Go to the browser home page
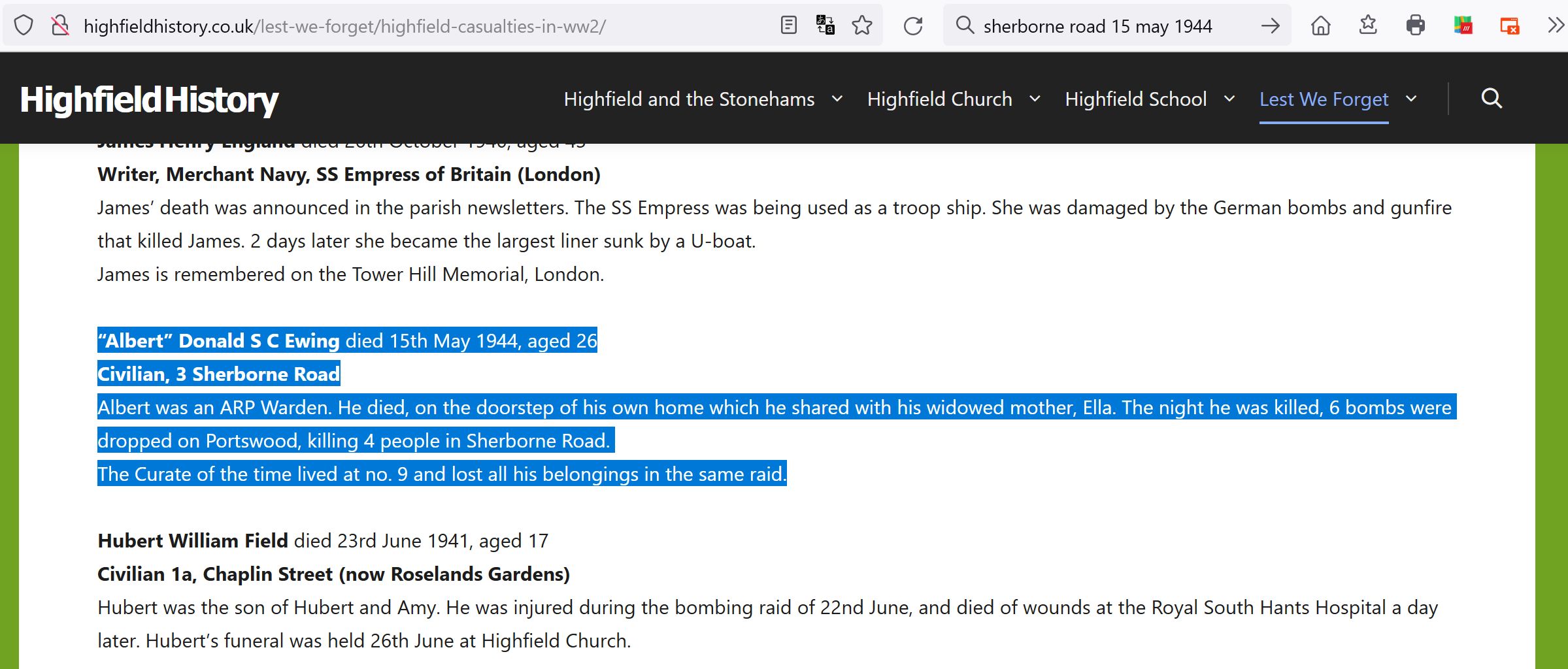The image size is (1568, 669). tap(1321, 26)
